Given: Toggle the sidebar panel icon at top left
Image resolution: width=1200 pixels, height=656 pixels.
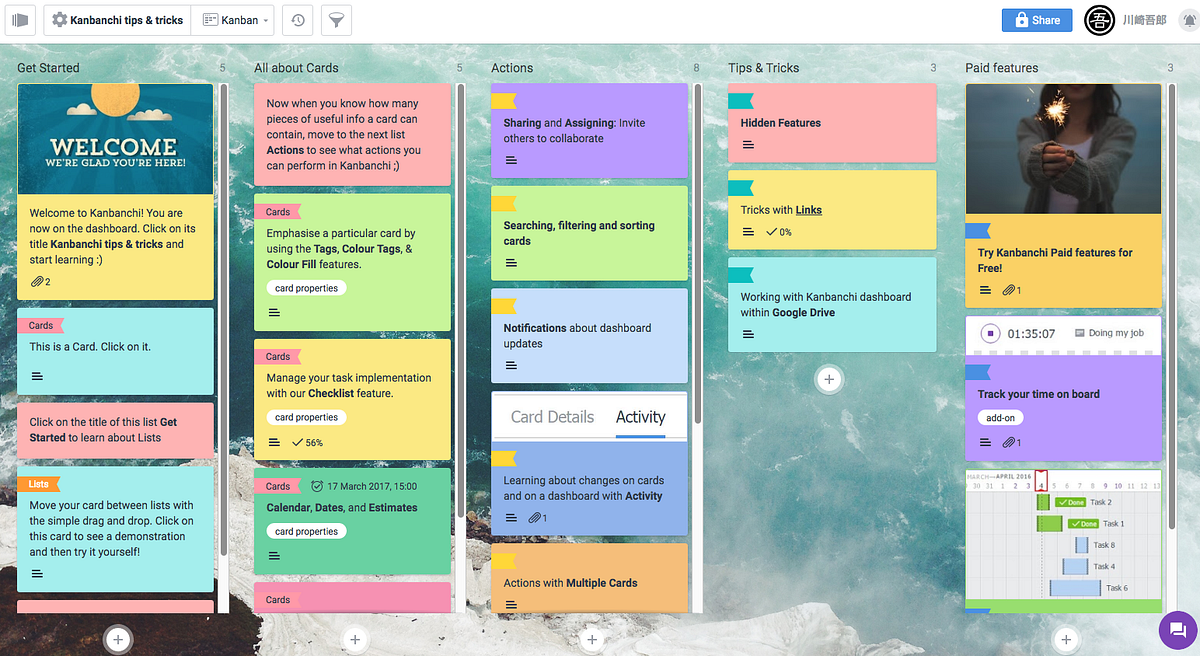Looking at the screenshot, I should click(x=20, y=20).
